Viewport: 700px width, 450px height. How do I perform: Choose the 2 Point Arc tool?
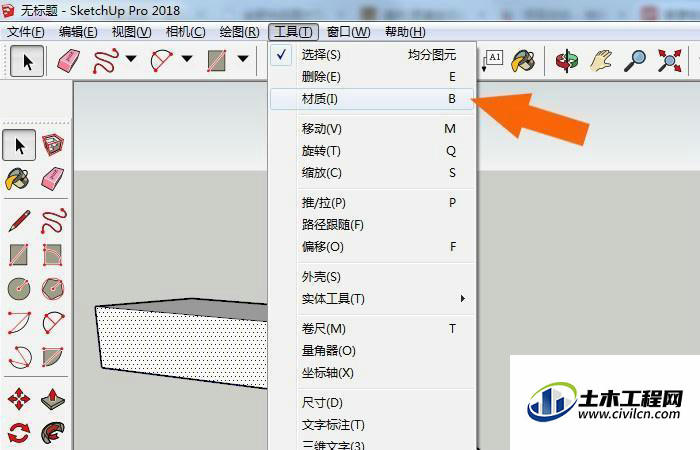click(53, 322)
